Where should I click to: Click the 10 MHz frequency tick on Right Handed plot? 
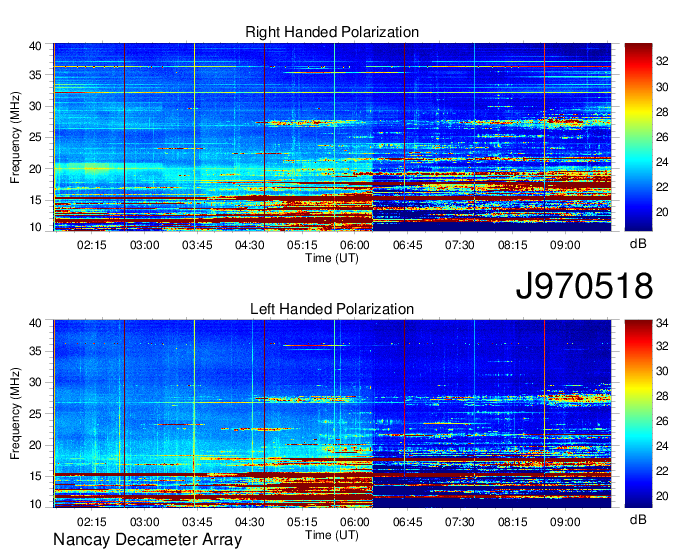[x=36, y=227]
